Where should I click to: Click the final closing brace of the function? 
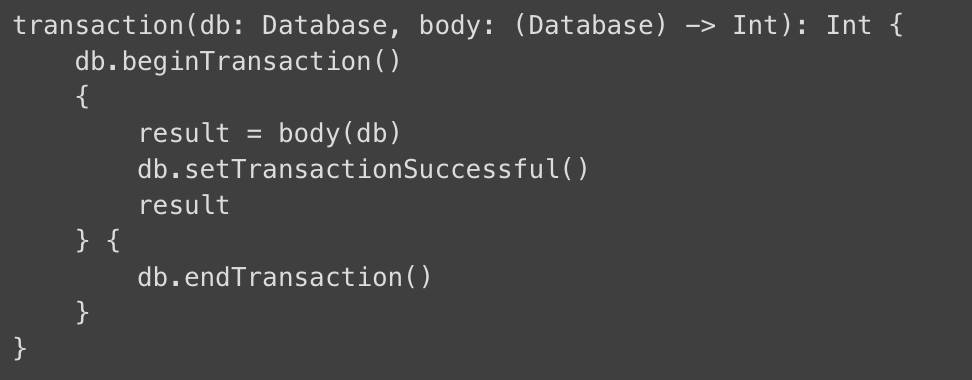tap(20, 348)
